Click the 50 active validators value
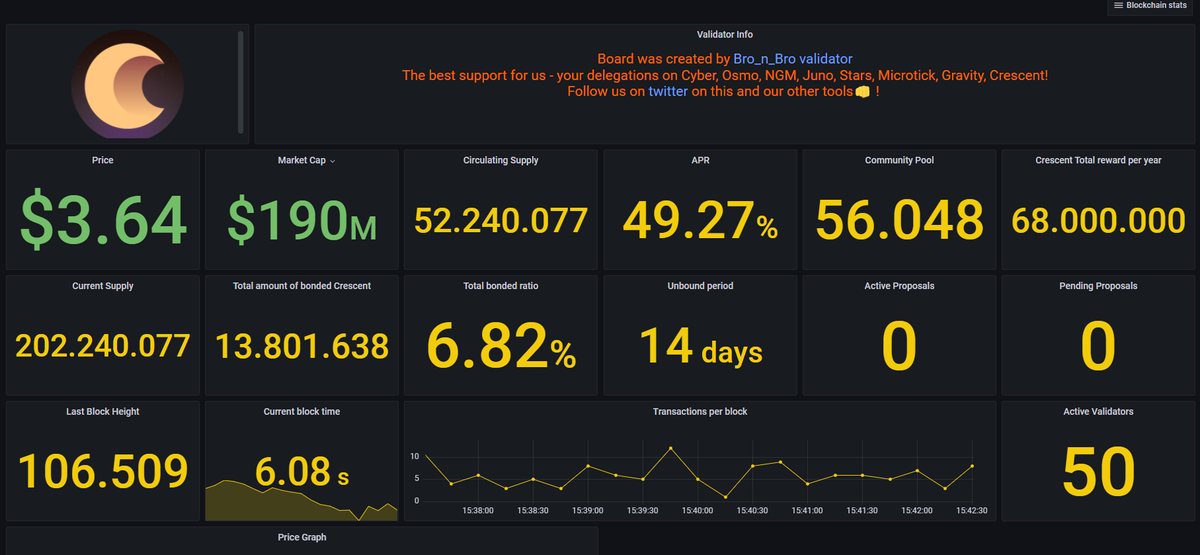The height and width of the screenshot is (555, 1200). pos(1098,471)
